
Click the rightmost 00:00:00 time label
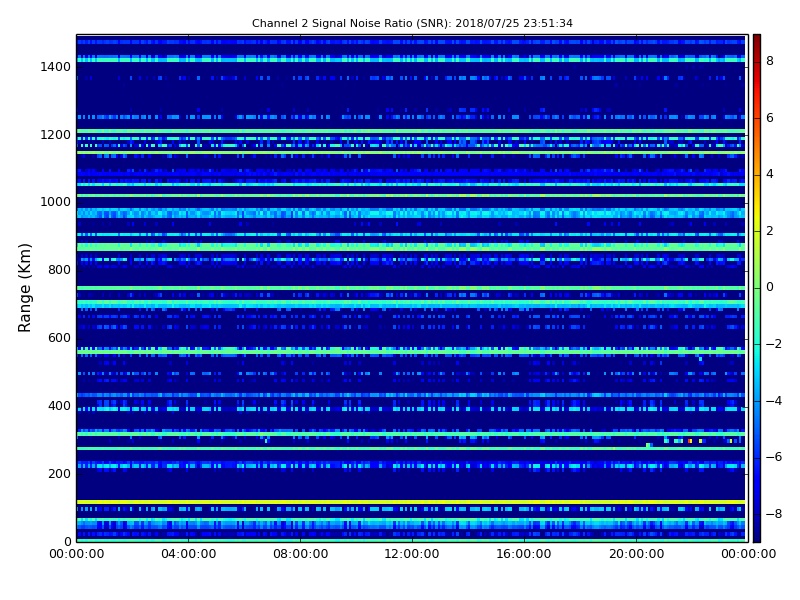point(748,554)
